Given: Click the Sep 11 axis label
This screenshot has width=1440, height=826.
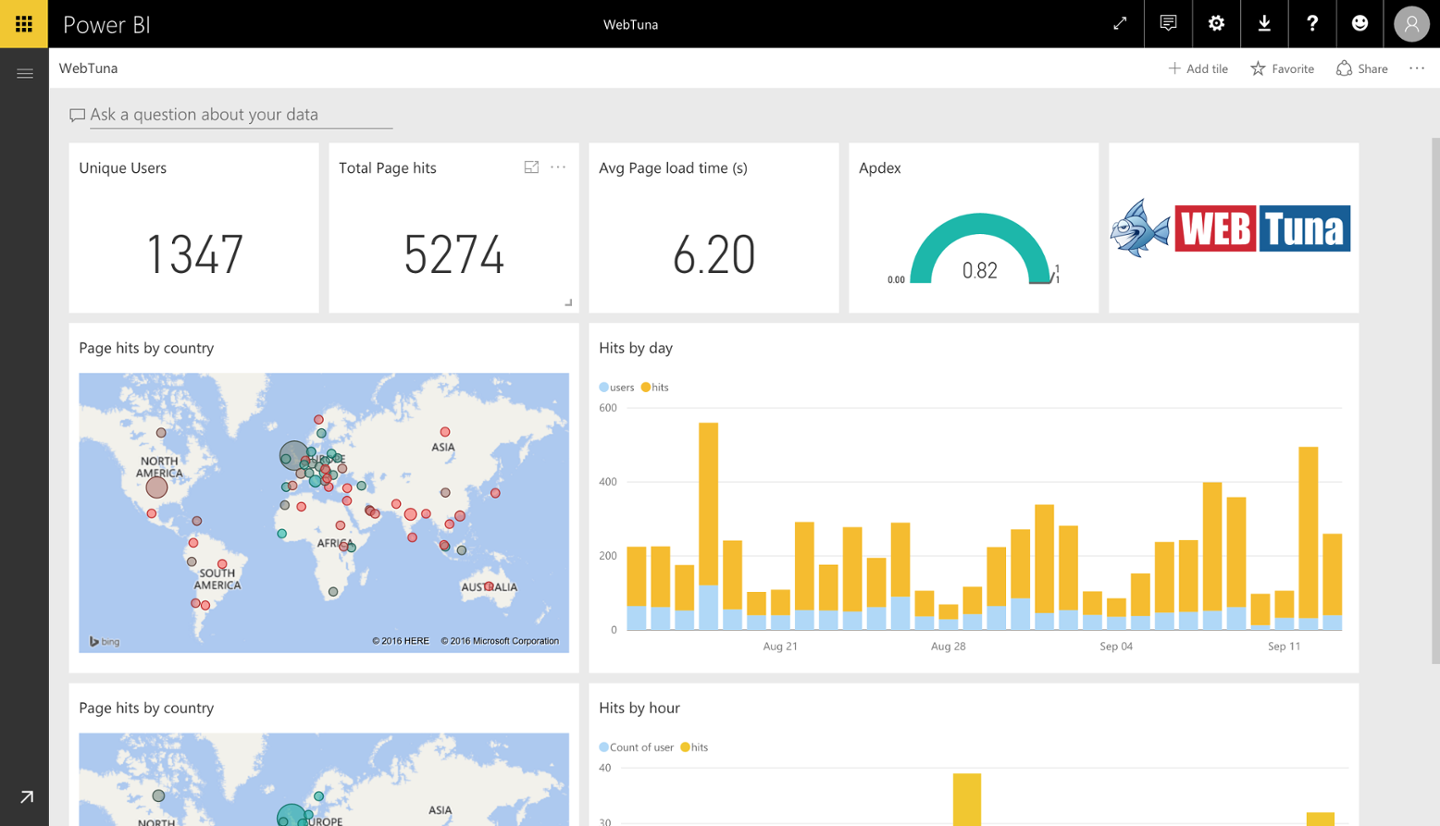Looking at the screenshot, I should coord(1284,646).
